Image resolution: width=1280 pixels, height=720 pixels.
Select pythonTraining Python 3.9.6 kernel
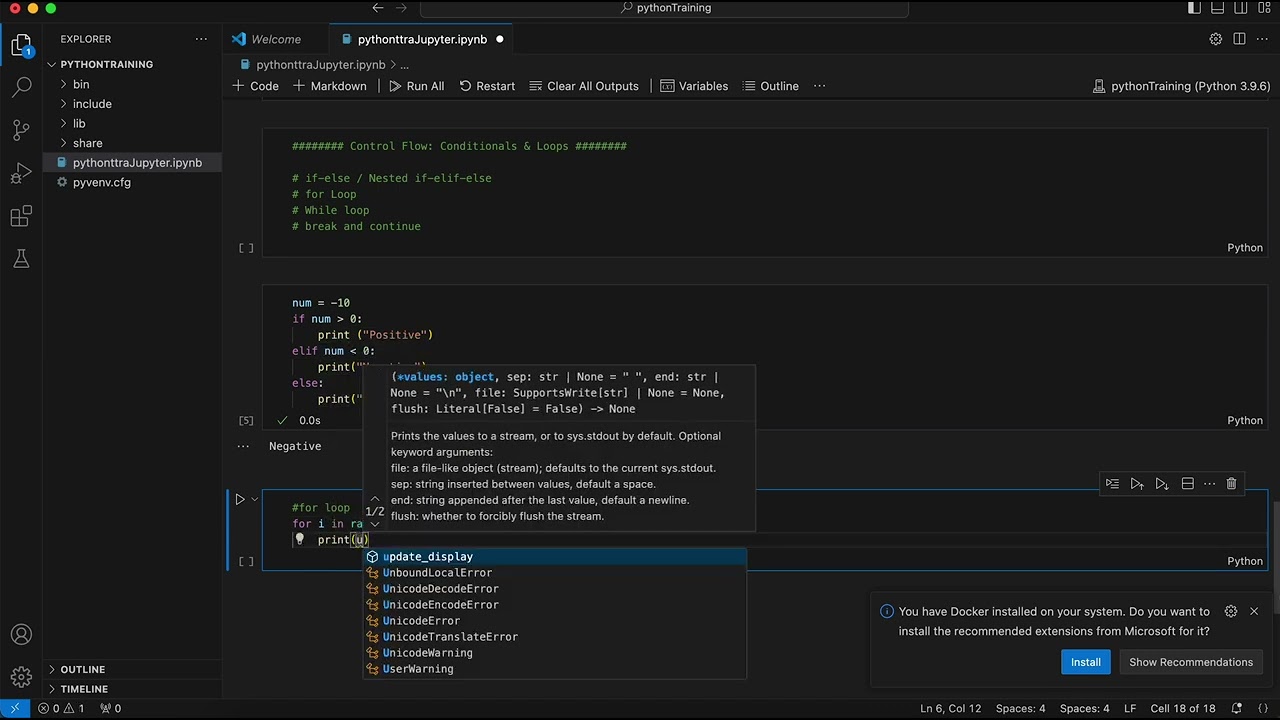coord(1182,86)
